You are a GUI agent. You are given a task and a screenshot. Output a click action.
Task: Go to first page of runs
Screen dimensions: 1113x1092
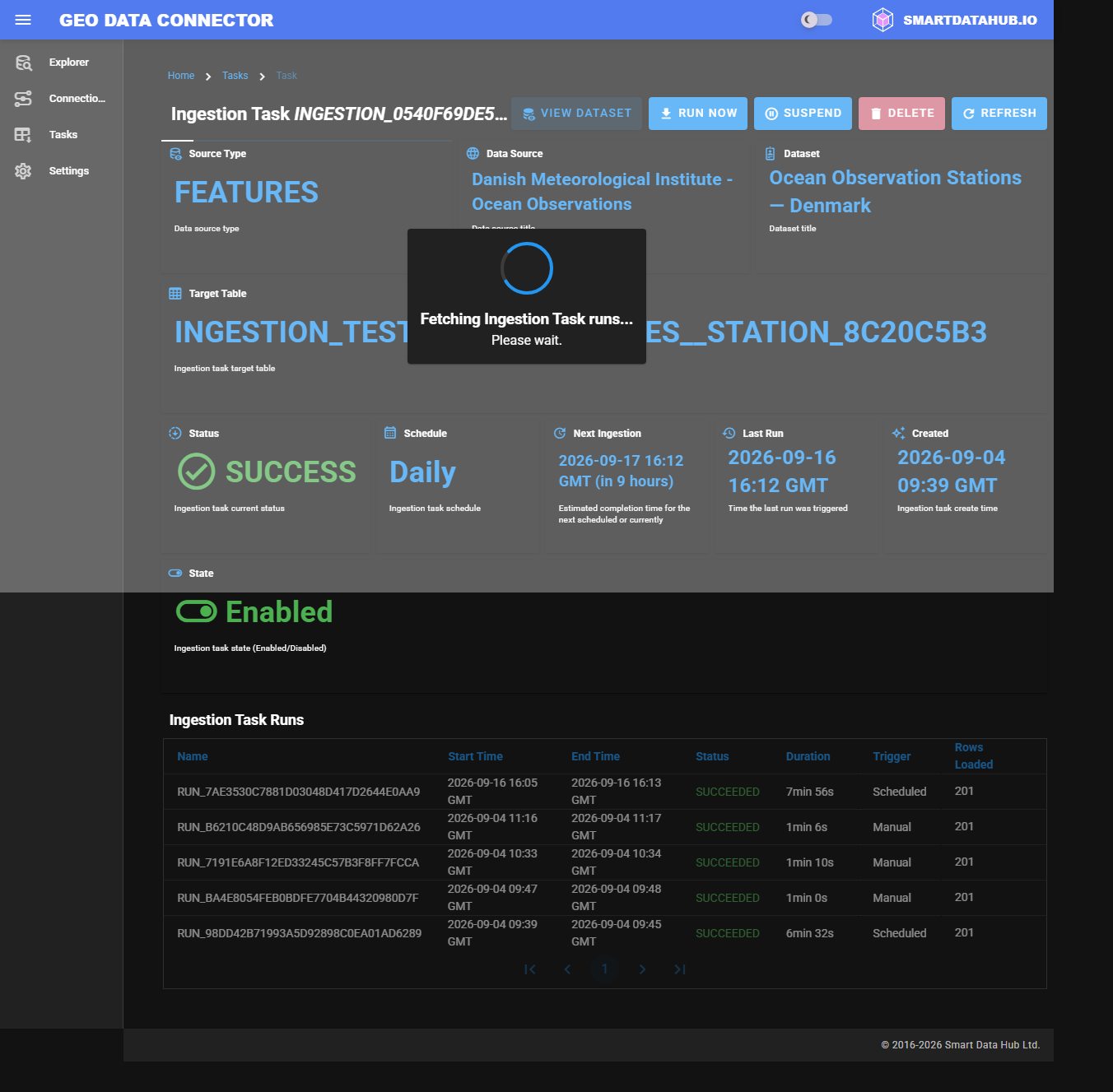pyautogui.click(x=530, y=969)
